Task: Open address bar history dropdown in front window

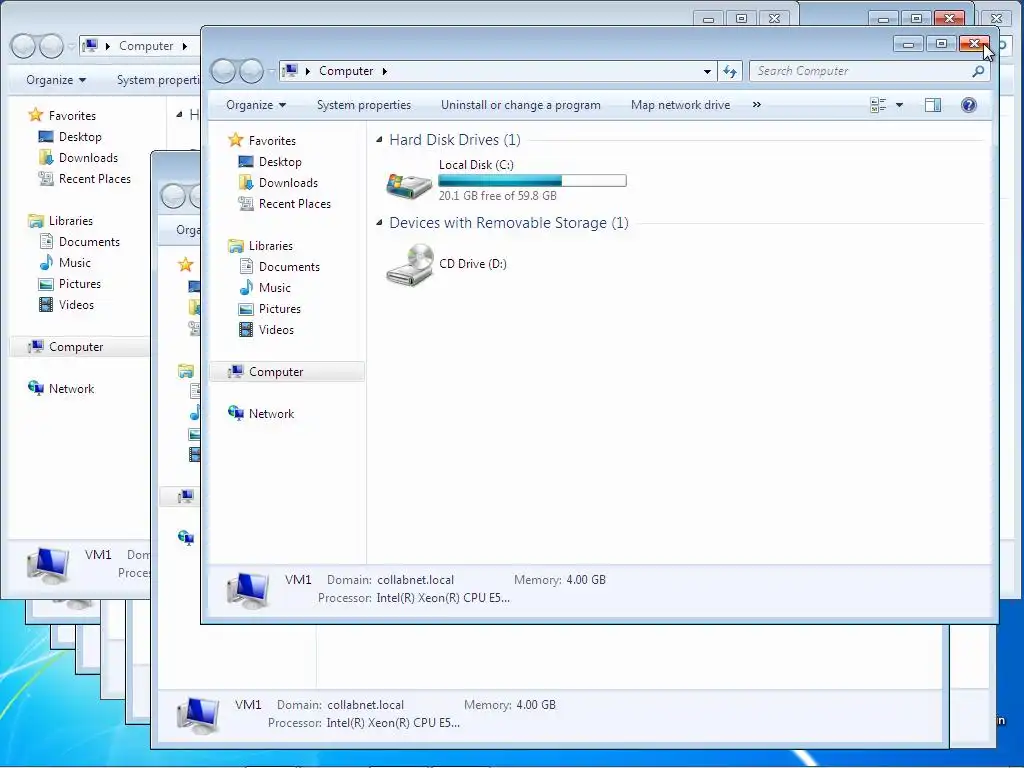Action: (707, 71)
